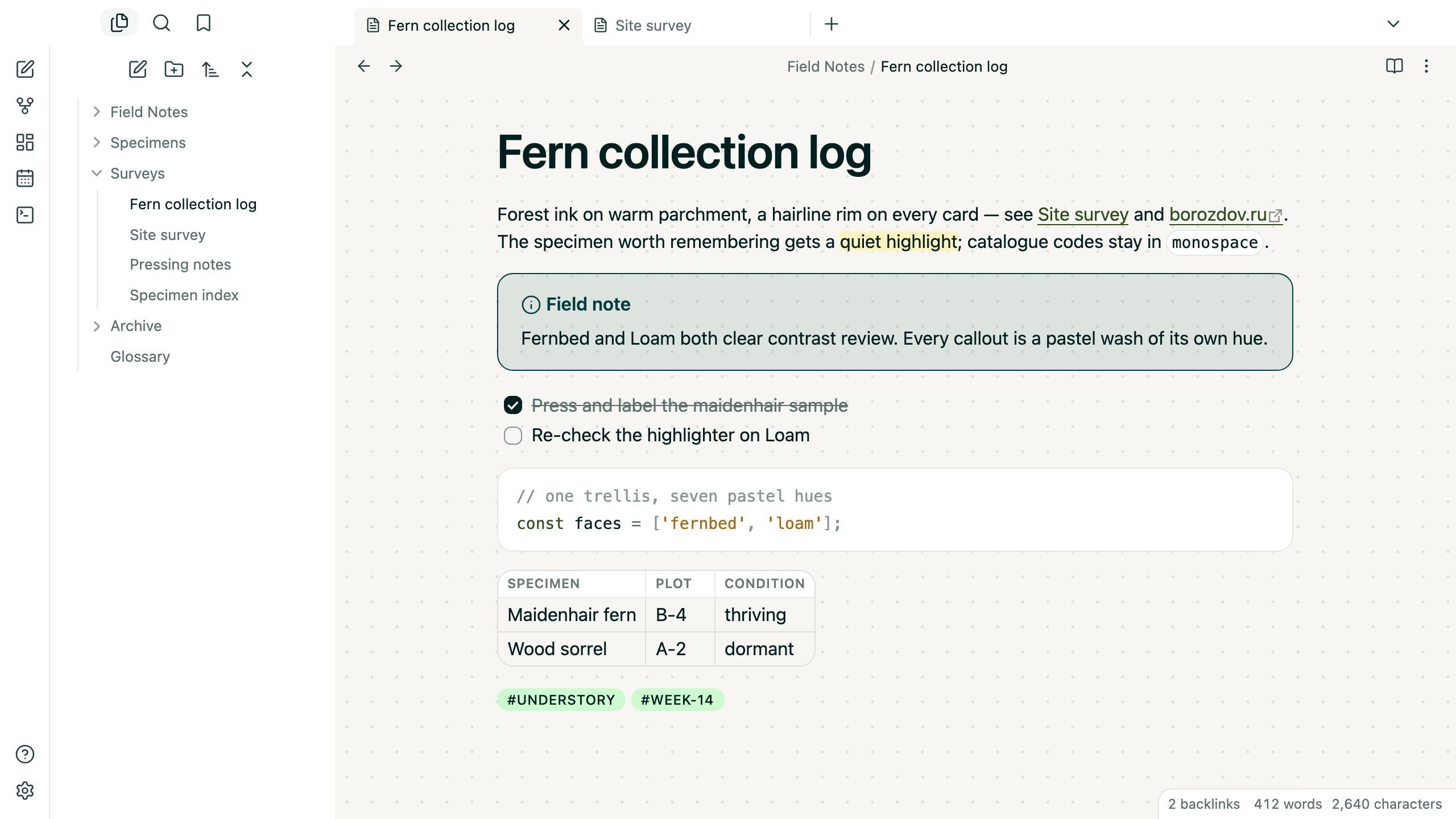Open command palette terminal icon
The image size is (1456, 819).
coord(25,215)
